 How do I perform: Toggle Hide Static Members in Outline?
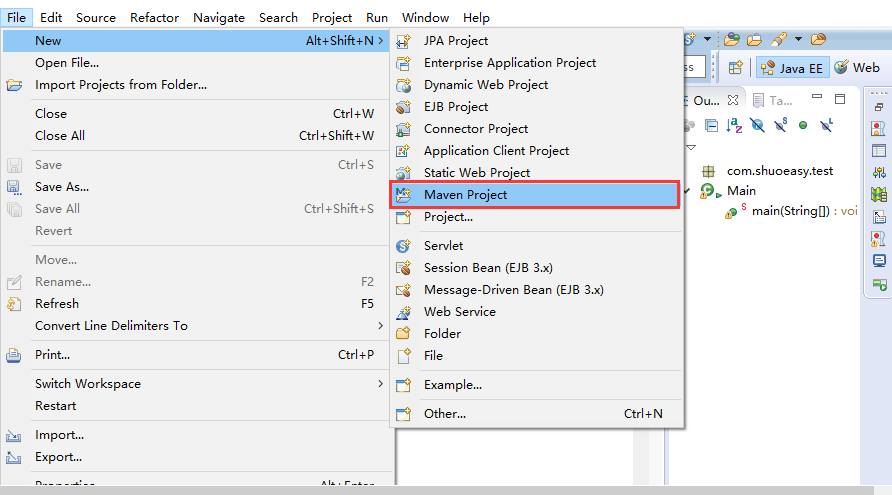[780, 125]
